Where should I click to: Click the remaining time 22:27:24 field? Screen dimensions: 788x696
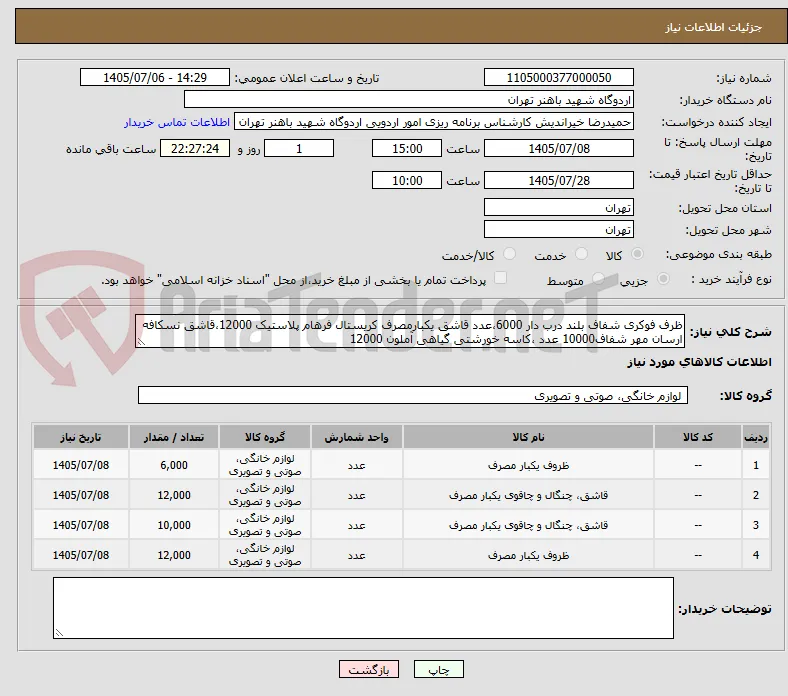click(x=195, y=148)
